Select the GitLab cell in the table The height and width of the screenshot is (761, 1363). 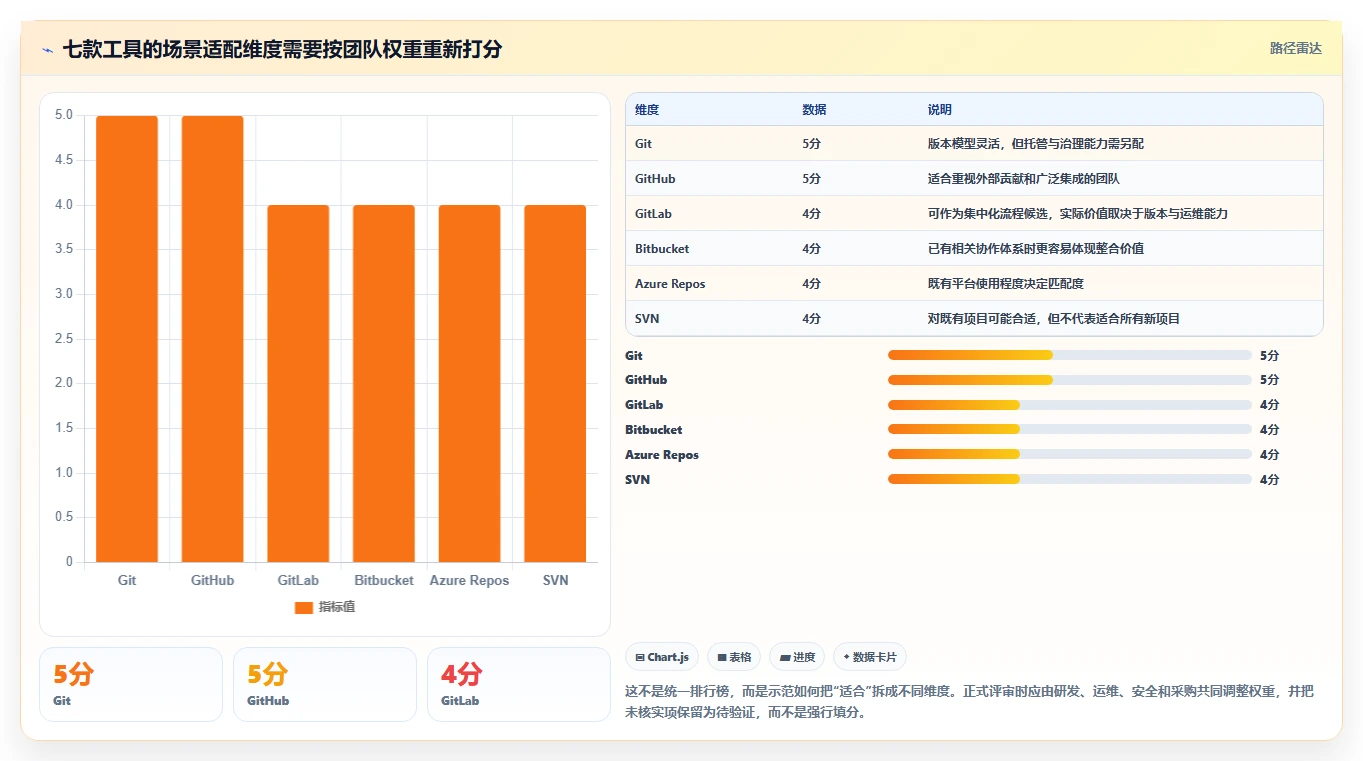click(x=653, y=214)
